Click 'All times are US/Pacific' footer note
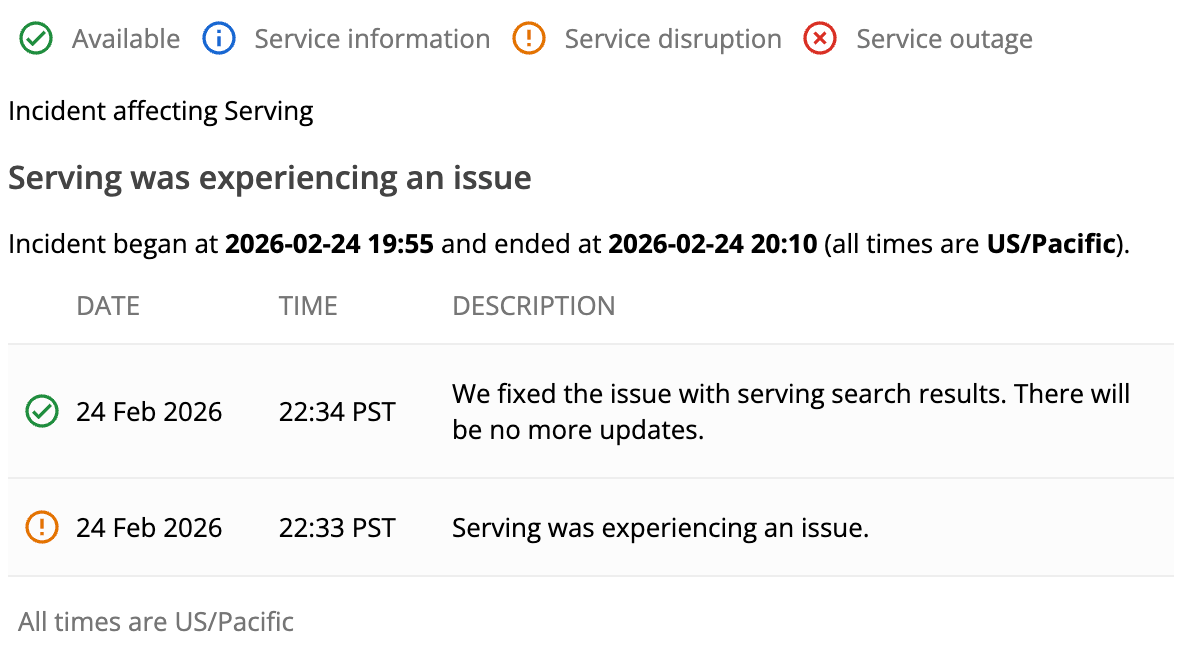1186x654 pixels. coord(156,622)
